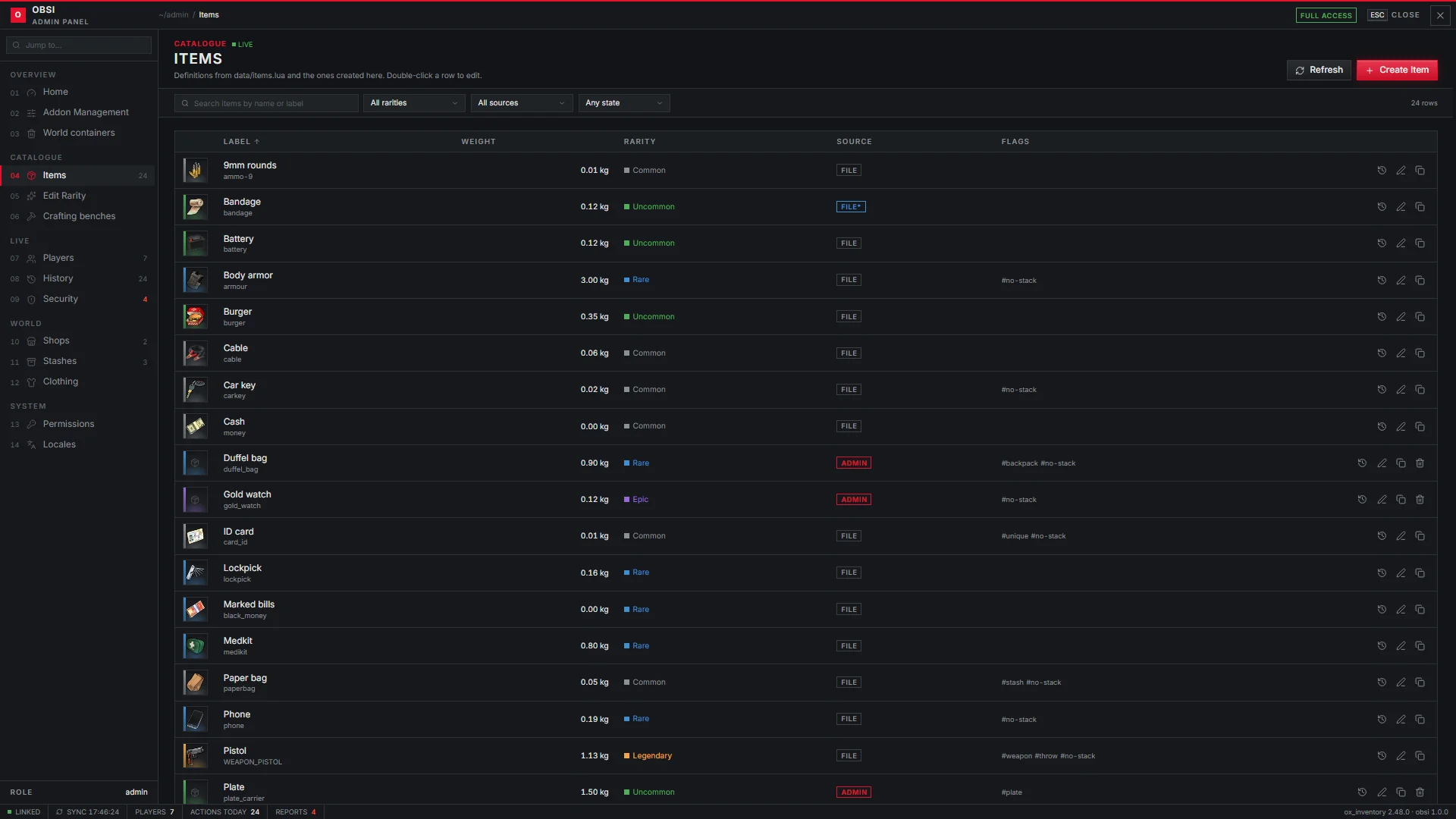
Task: Open history for Marked bills
Action: [x=1382, y=610]
